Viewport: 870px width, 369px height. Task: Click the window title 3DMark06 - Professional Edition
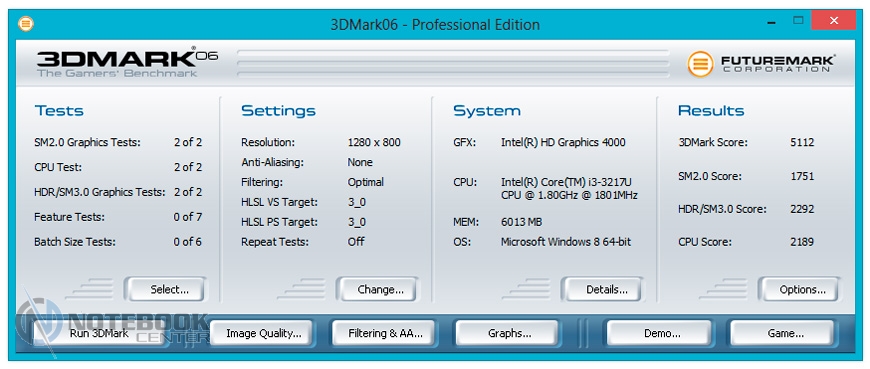tap(435, 25)
